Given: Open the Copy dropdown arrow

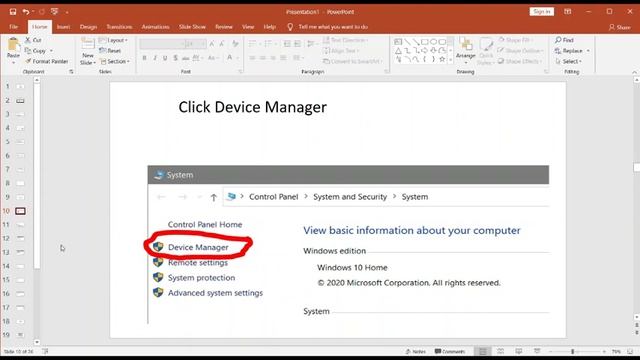Looking at the screenshot, I should [x=51, y=51].
